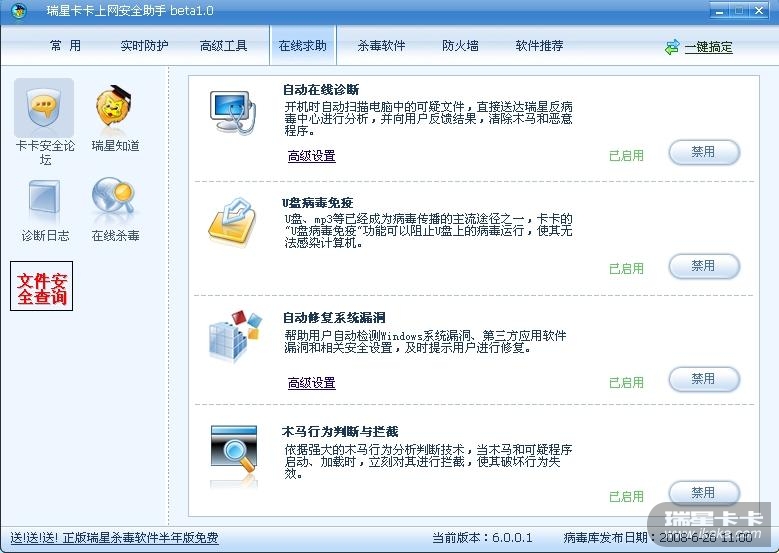The height and width of the screenshot is (553, 779).
Task: Click 已启用 status for 自动在线诊断
Action: [x=626, y=156]
